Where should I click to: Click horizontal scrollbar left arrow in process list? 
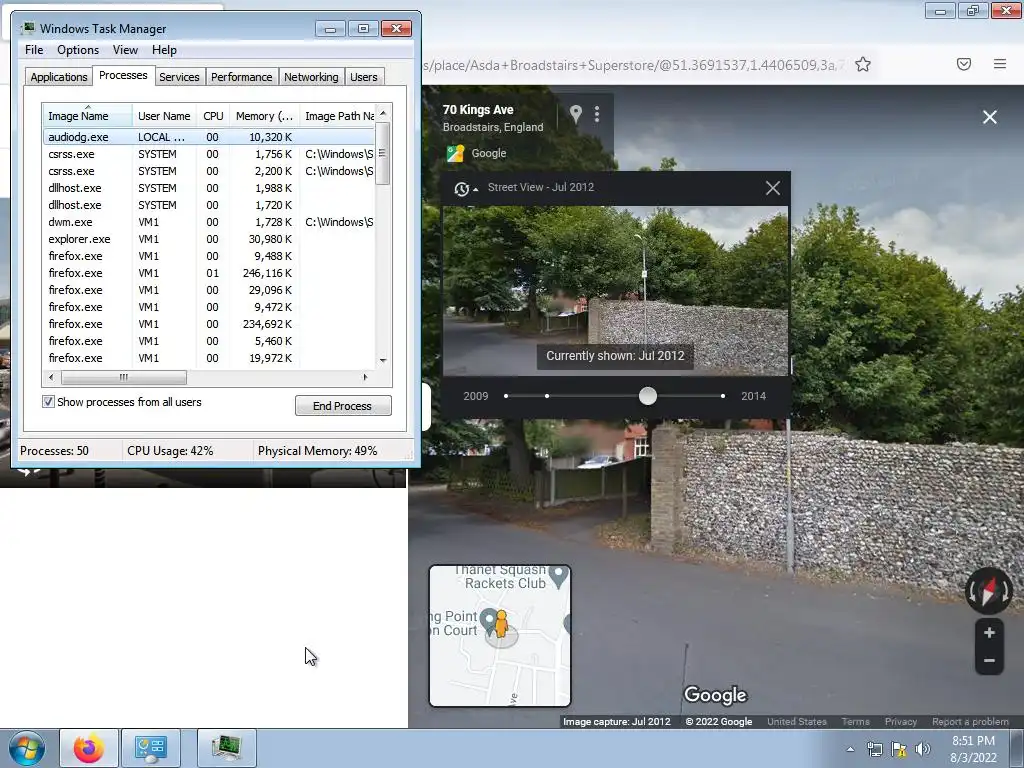pyautogui.click(x=51, y=377)
